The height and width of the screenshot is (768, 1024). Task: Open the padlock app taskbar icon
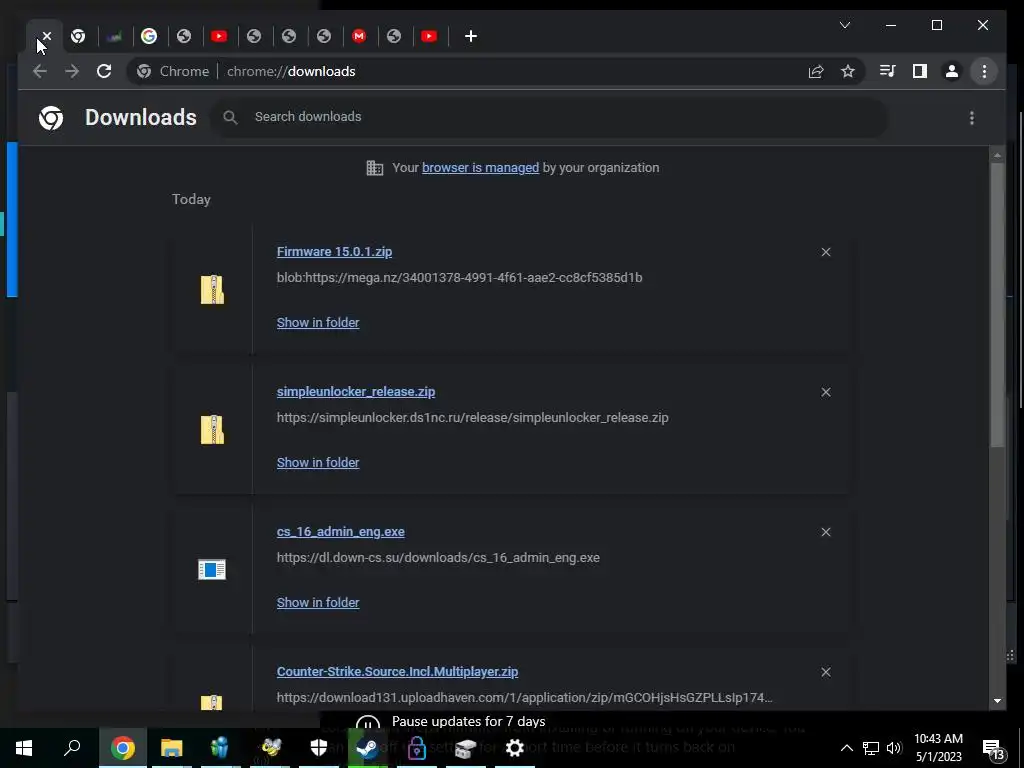pyautogui.click(x=417, y=748)
